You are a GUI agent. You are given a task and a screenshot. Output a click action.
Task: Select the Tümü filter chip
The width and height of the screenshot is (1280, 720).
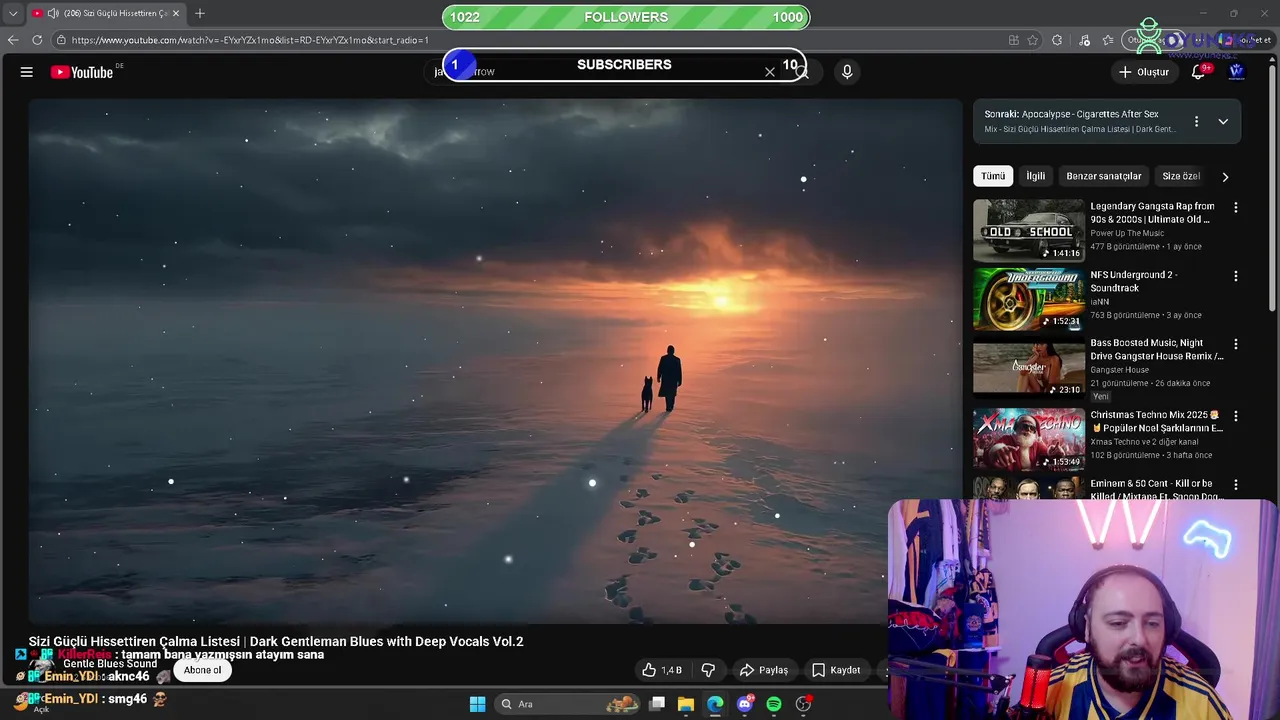point(993,176)
